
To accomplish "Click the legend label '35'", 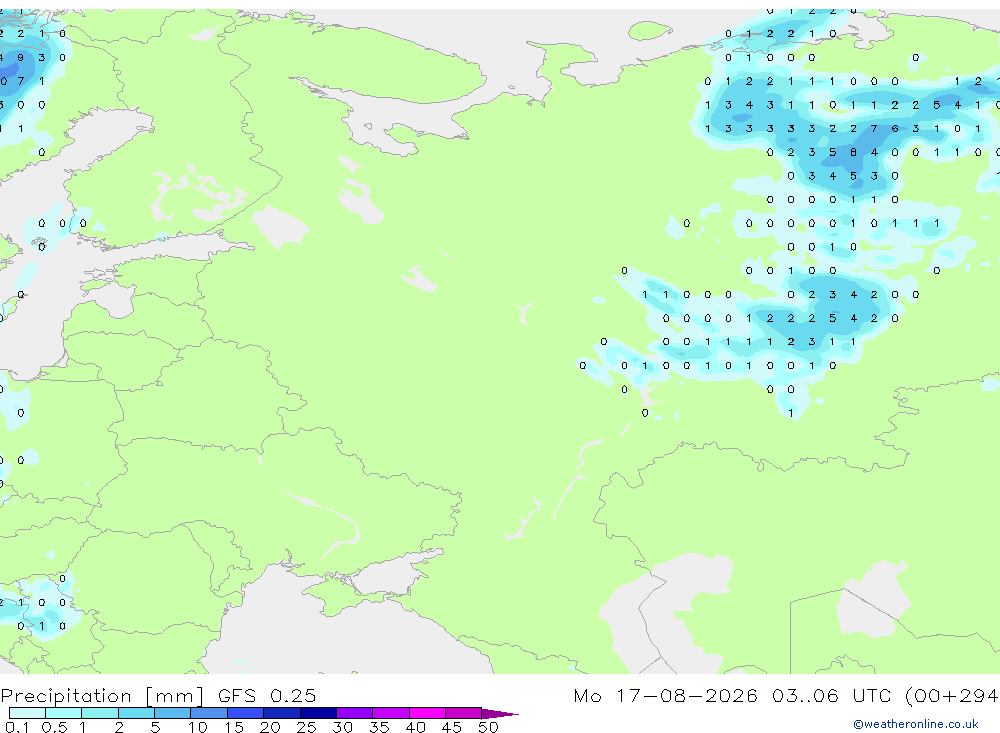I will [x=379, y=727].
